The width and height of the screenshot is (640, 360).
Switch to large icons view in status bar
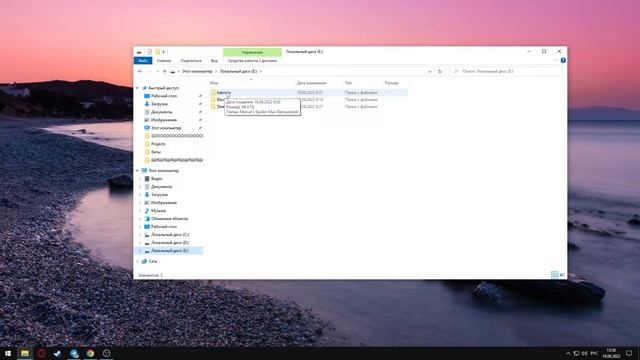(x=562, y=275)
